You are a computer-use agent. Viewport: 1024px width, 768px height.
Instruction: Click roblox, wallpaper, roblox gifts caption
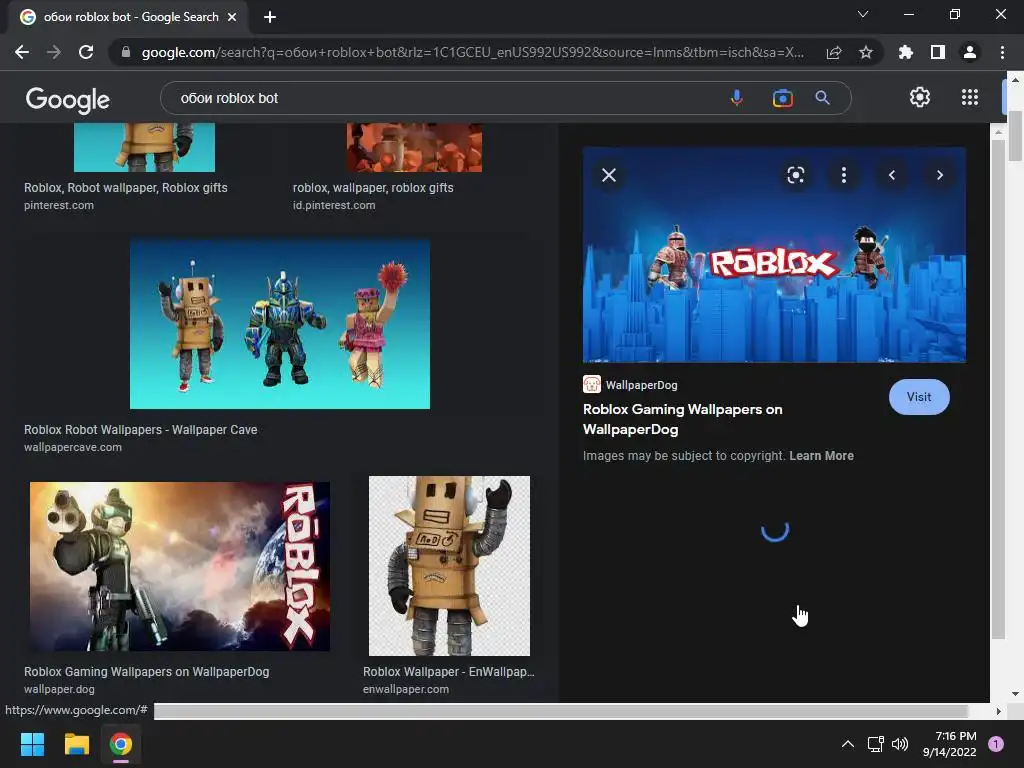coord(373,187)
